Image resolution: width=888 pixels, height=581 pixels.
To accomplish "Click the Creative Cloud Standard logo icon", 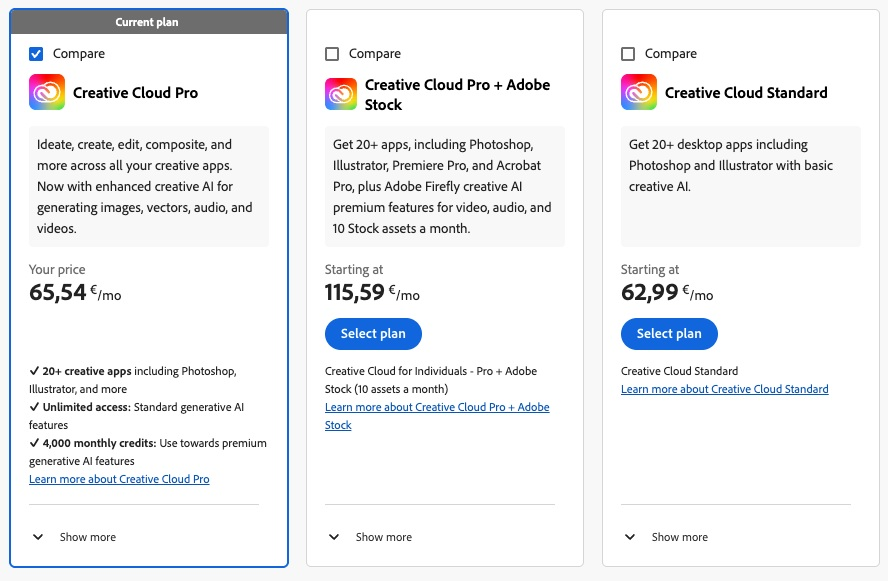I will pyautogui.click(x=638, y=93).
